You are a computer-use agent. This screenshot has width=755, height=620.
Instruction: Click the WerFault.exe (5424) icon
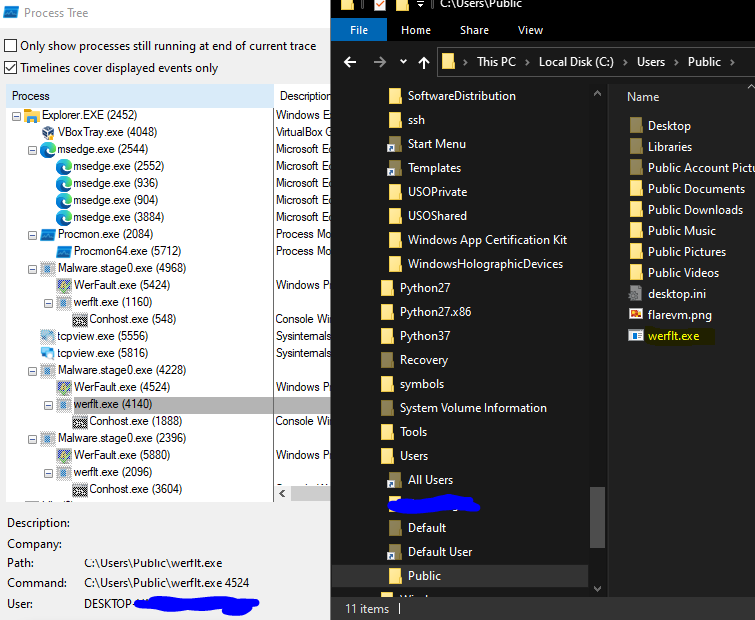point(64,285)
